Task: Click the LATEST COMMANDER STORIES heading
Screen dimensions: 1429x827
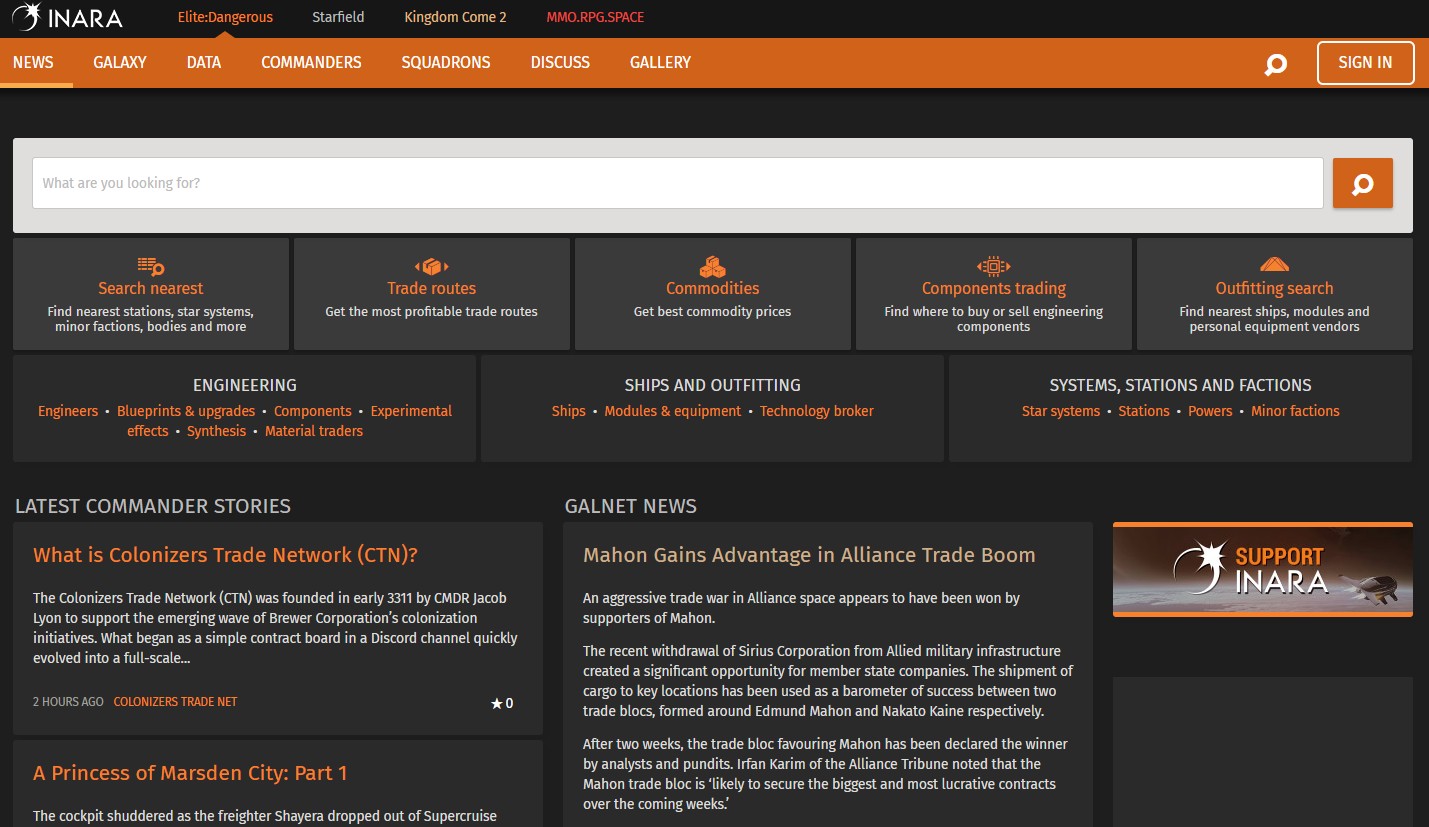Action: [x=153, y=506]
